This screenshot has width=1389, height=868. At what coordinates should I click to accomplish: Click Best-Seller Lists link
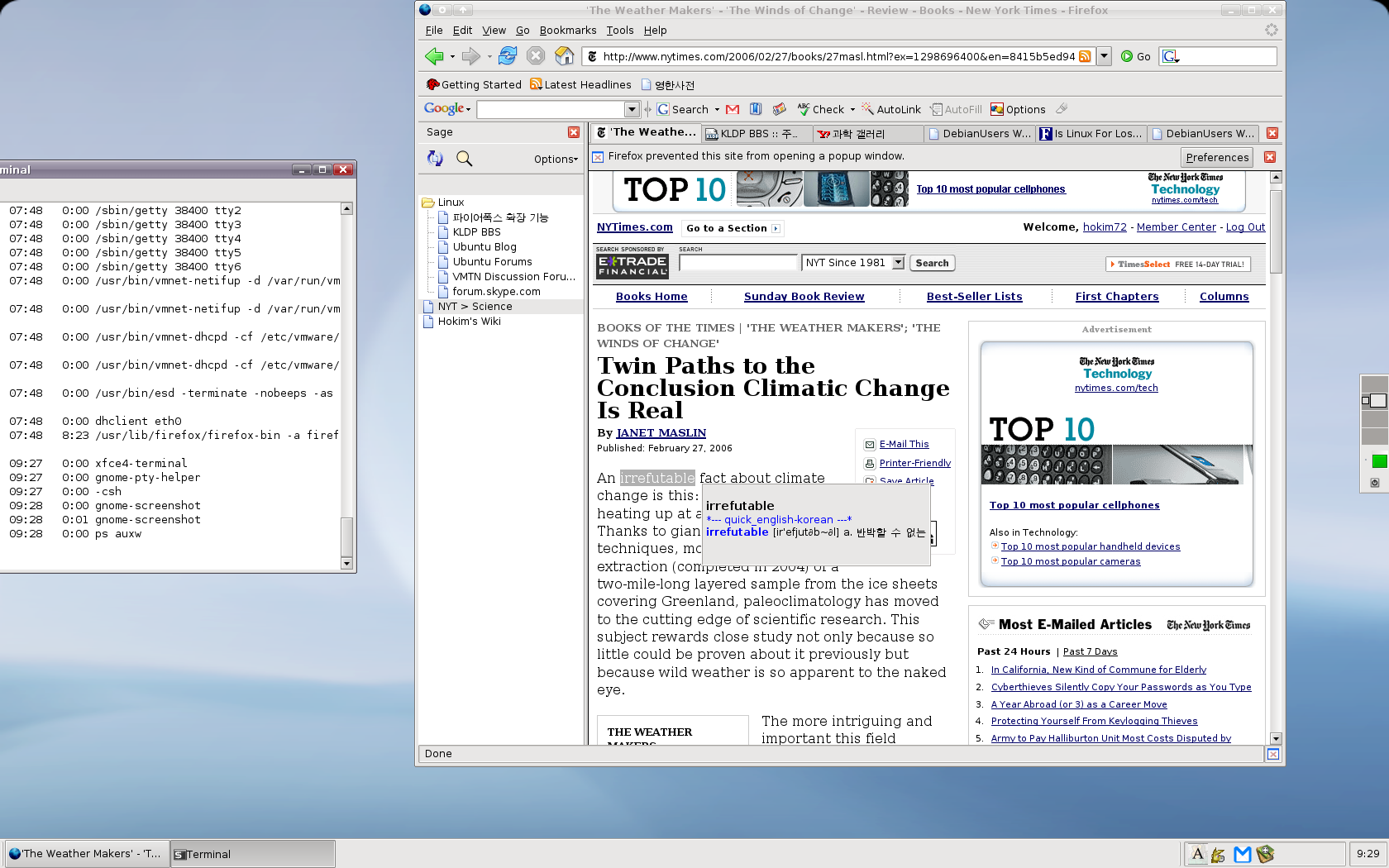pyautogui.click(x=974, y=296)
